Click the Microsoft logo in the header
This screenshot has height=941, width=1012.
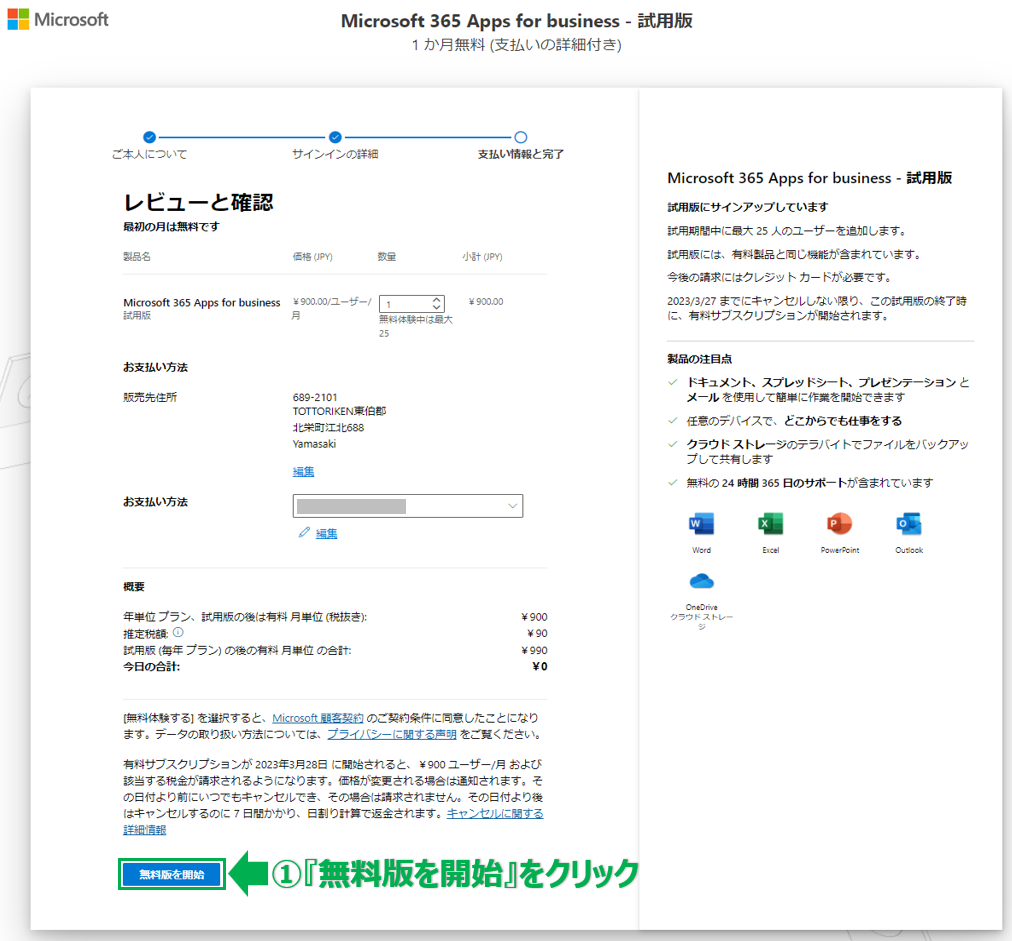coord(57,19)
